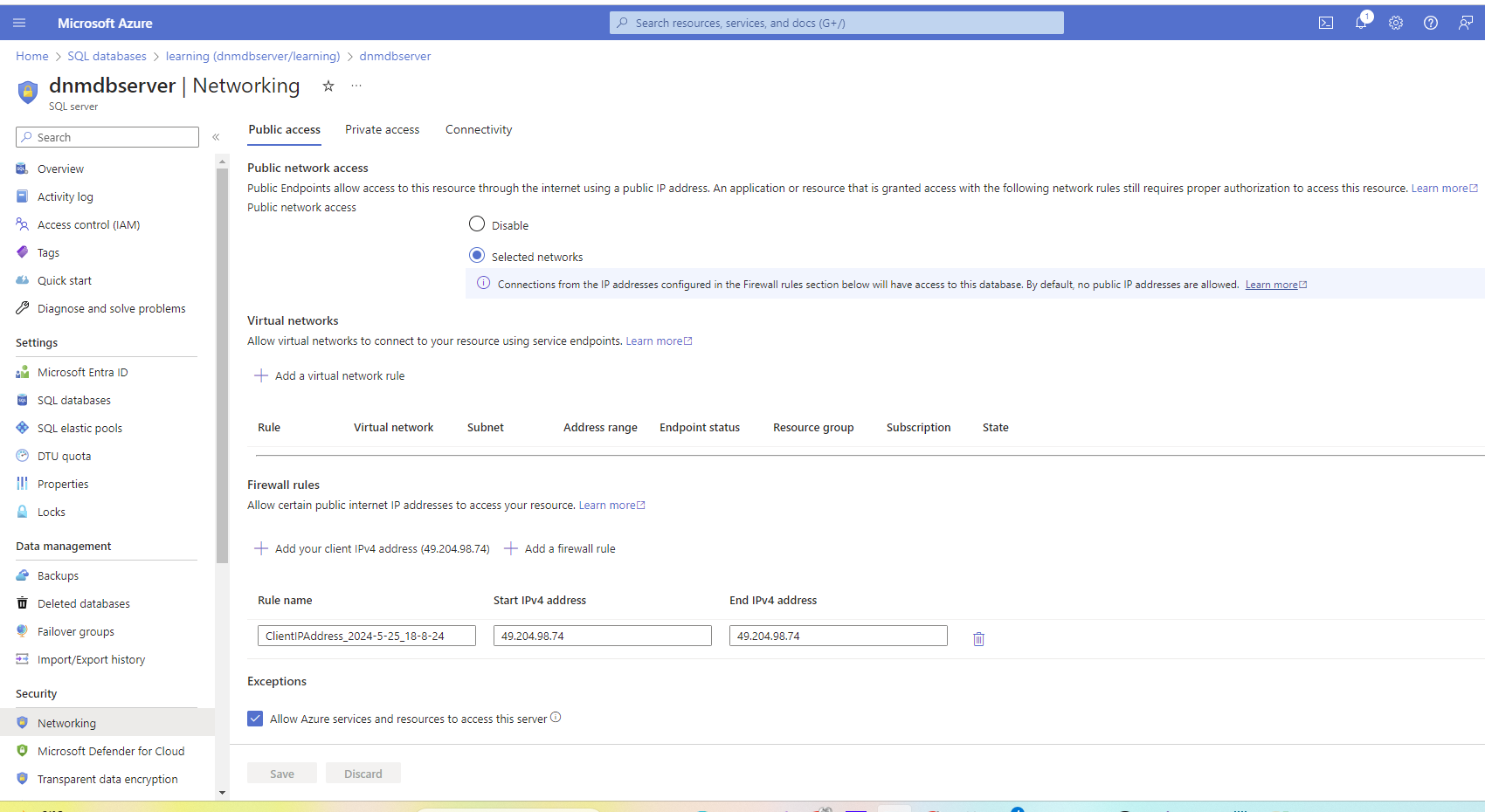The width and height of the screenshot is (1485, 812).
Task: Open Transparent data encryption
Action: (107, 779)
